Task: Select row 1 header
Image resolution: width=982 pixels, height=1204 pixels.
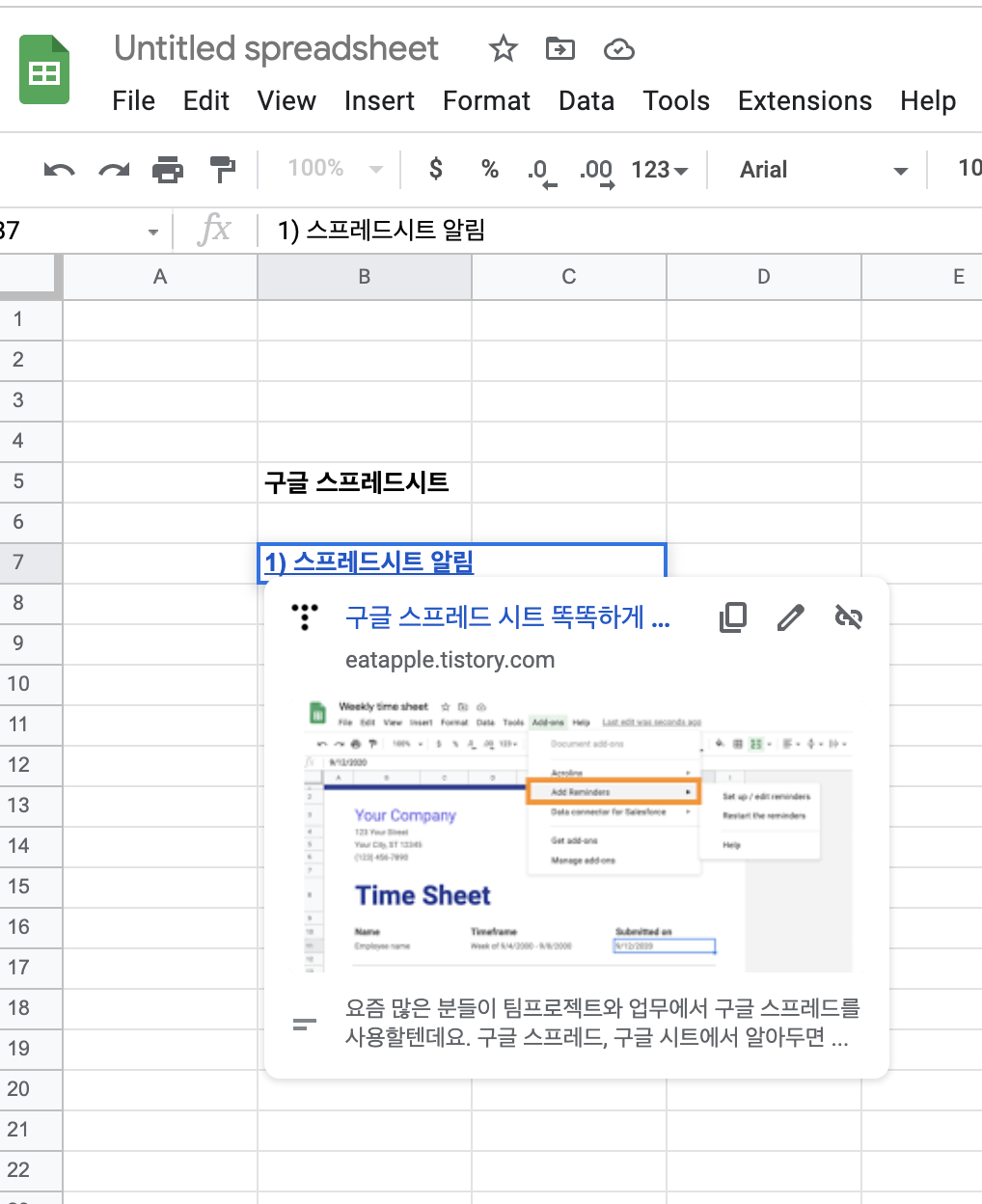Action: pos(29,319)
